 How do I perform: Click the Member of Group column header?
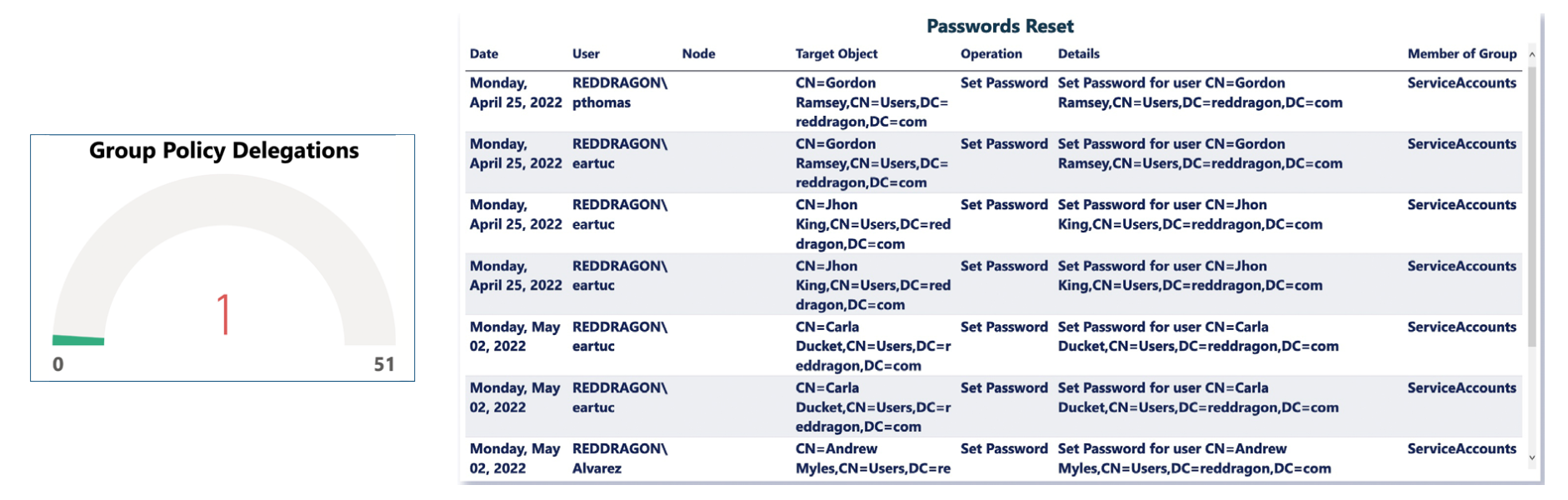pyautogui.click(x=1461, y=53)
